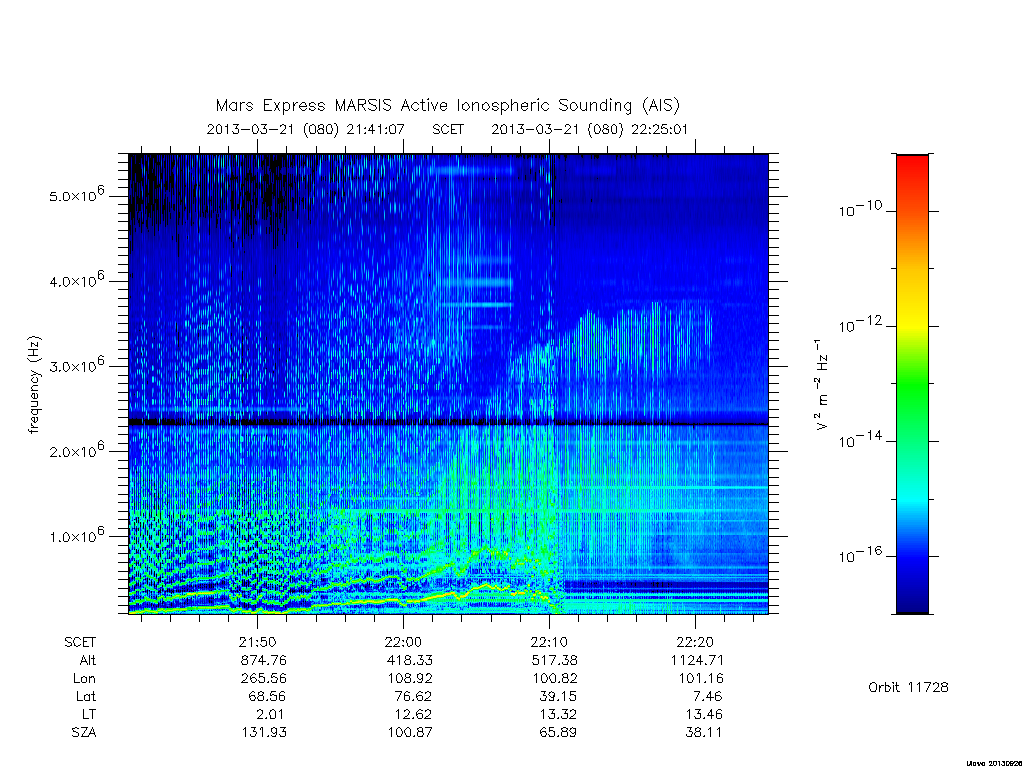The height and width of the screenshot is (768, 1024).
Task: Click the 'Lat' row label
Action: (86, 696)
